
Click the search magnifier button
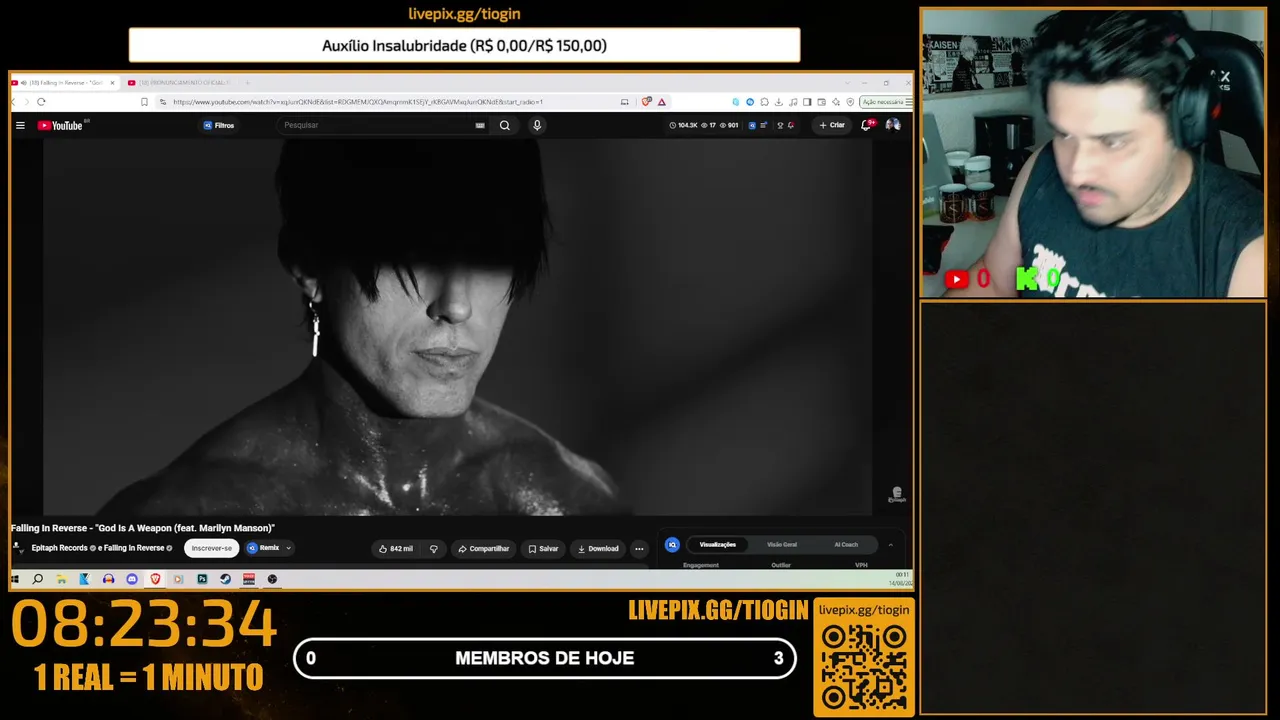click(x=505, y=125)
